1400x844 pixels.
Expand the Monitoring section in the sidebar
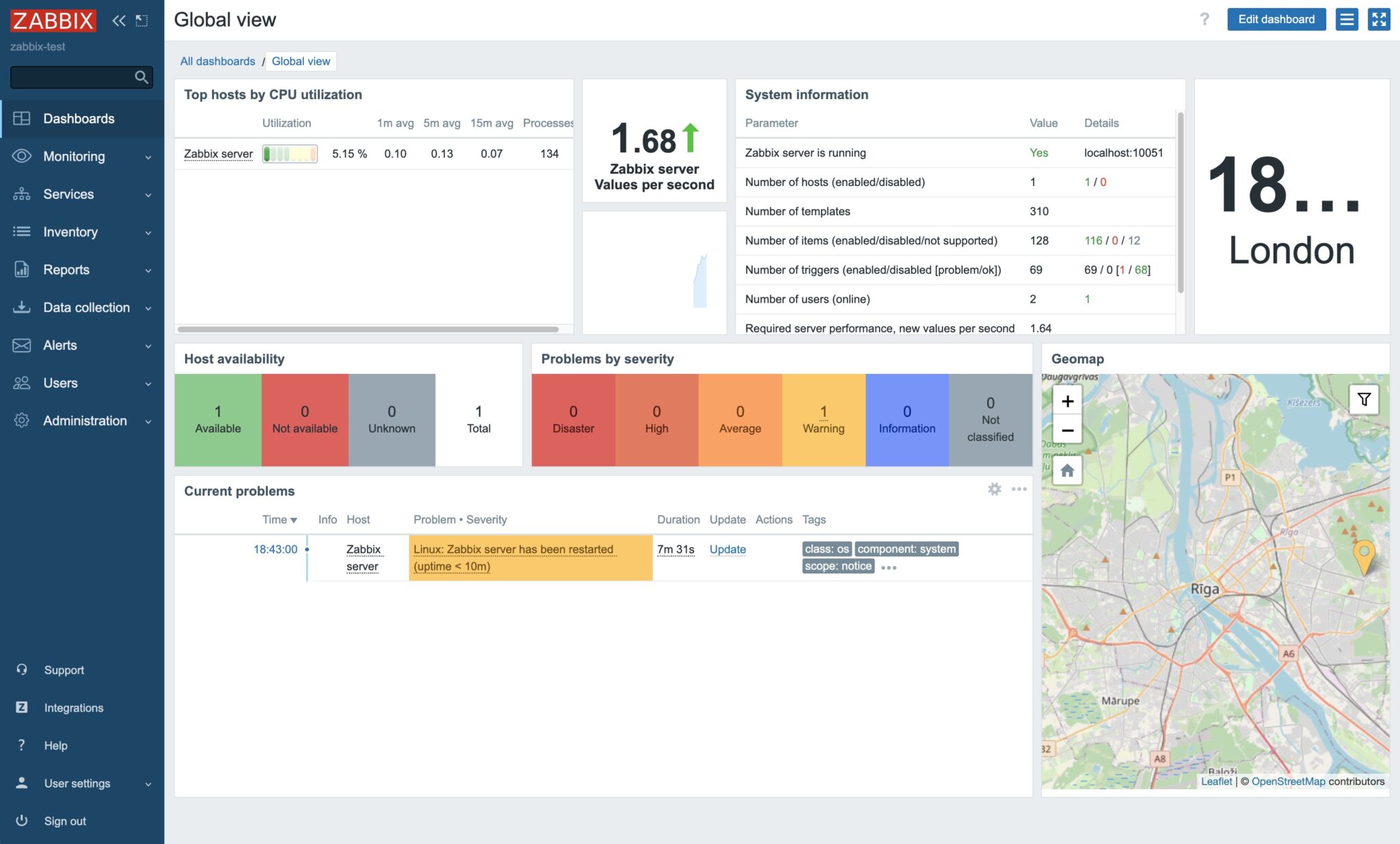[x=74, y=156]
